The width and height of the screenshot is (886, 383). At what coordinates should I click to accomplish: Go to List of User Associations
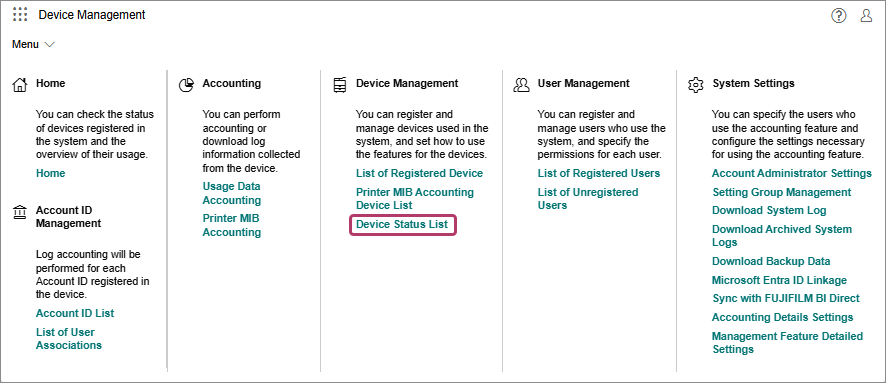point(68,338)
